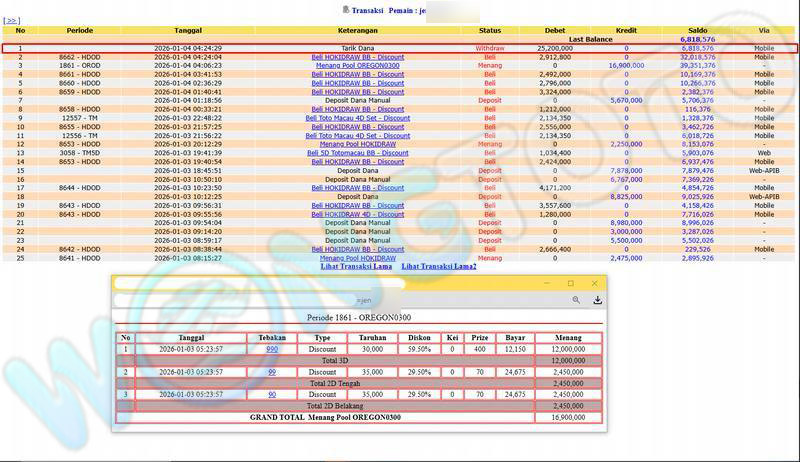Open Menang Pool HOKIDRAW link in row 12
This screenshot has width=800, height=462.
point(358,144)
